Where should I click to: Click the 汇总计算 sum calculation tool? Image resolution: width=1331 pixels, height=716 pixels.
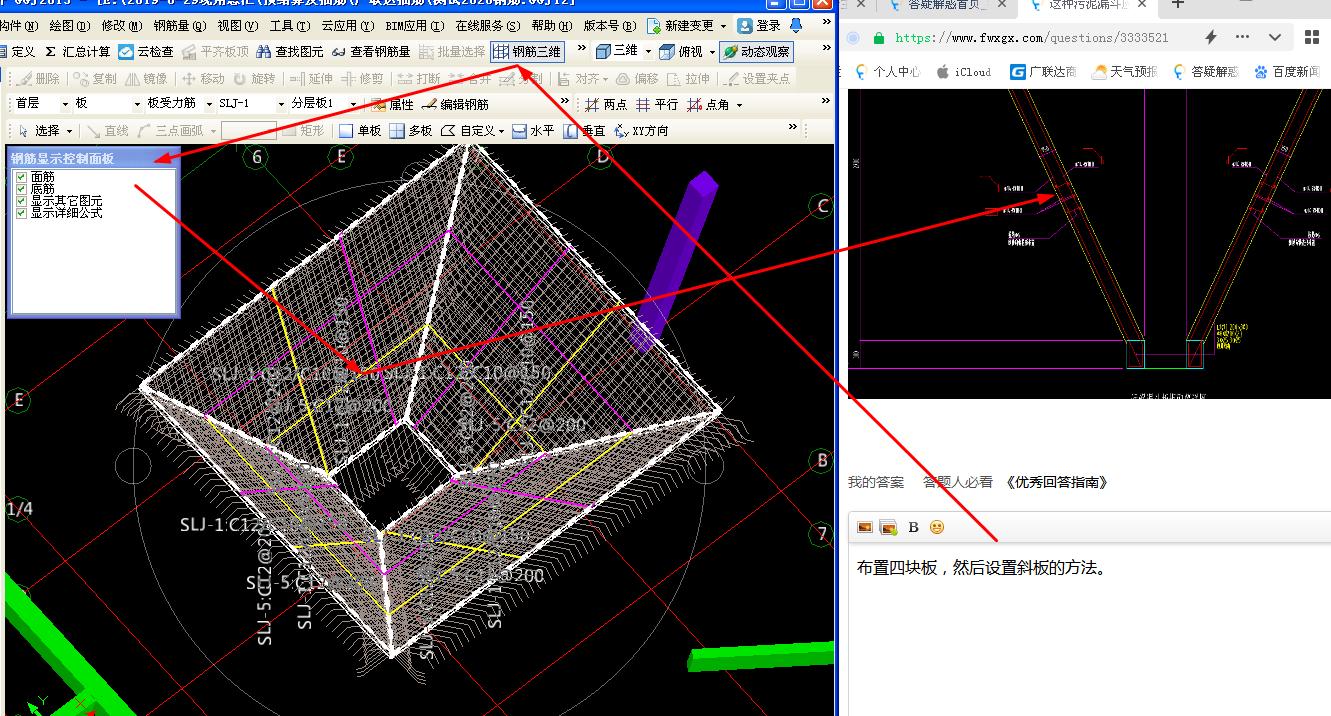coord(77,51)
